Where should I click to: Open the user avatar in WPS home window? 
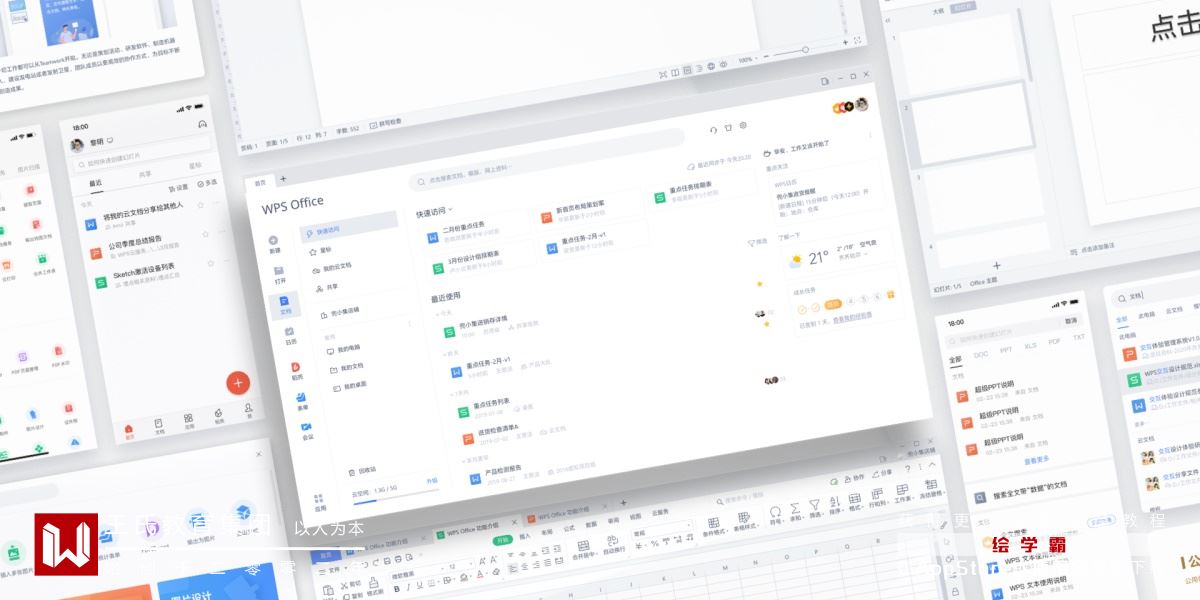[x=861, y=104]
